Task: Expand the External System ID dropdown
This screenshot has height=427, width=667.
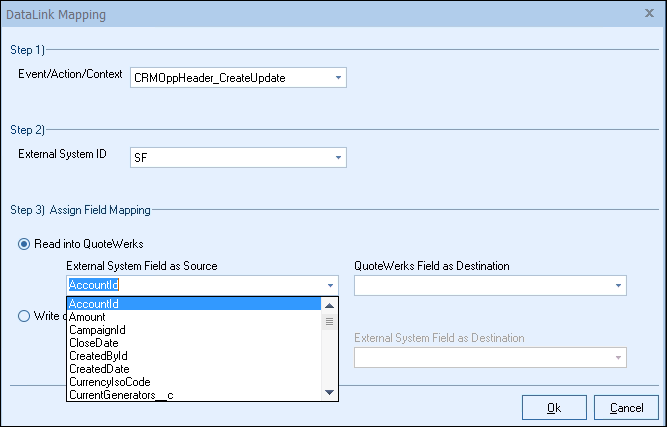Action: pos(338,157)
